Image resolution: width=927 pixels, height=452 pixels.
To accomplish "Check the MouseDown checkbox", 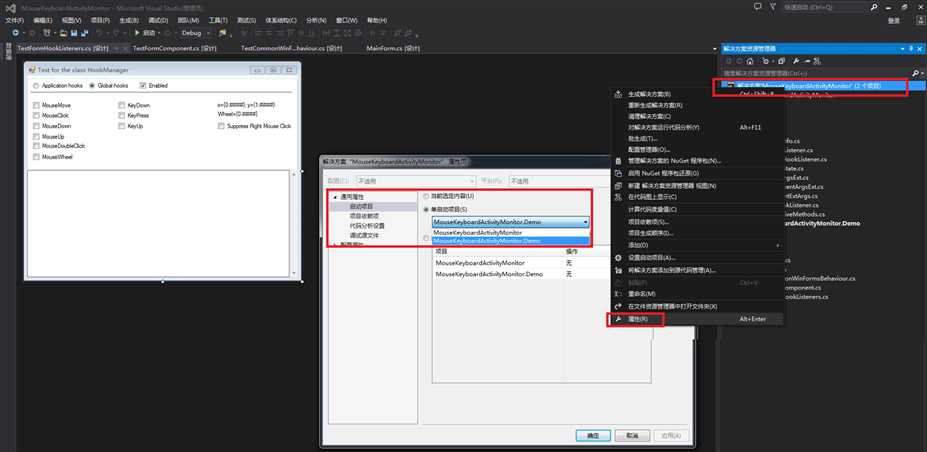I will (x=37, y=126).
